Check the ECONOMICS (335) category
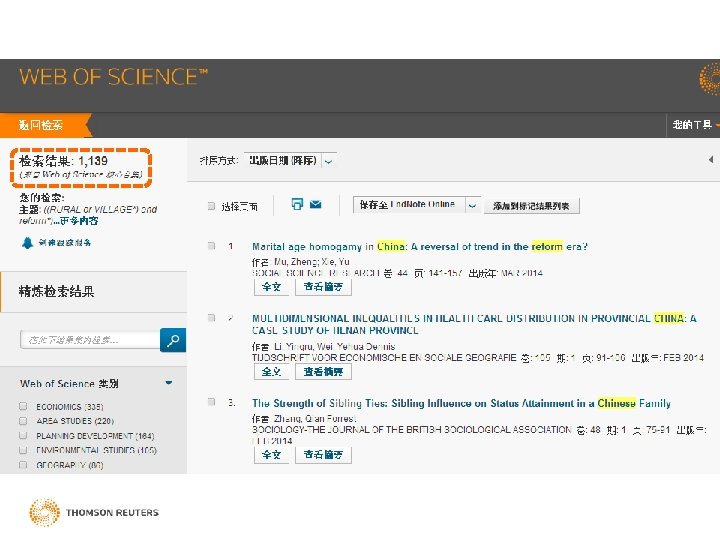Screen dimensions: 720x540 23,406
